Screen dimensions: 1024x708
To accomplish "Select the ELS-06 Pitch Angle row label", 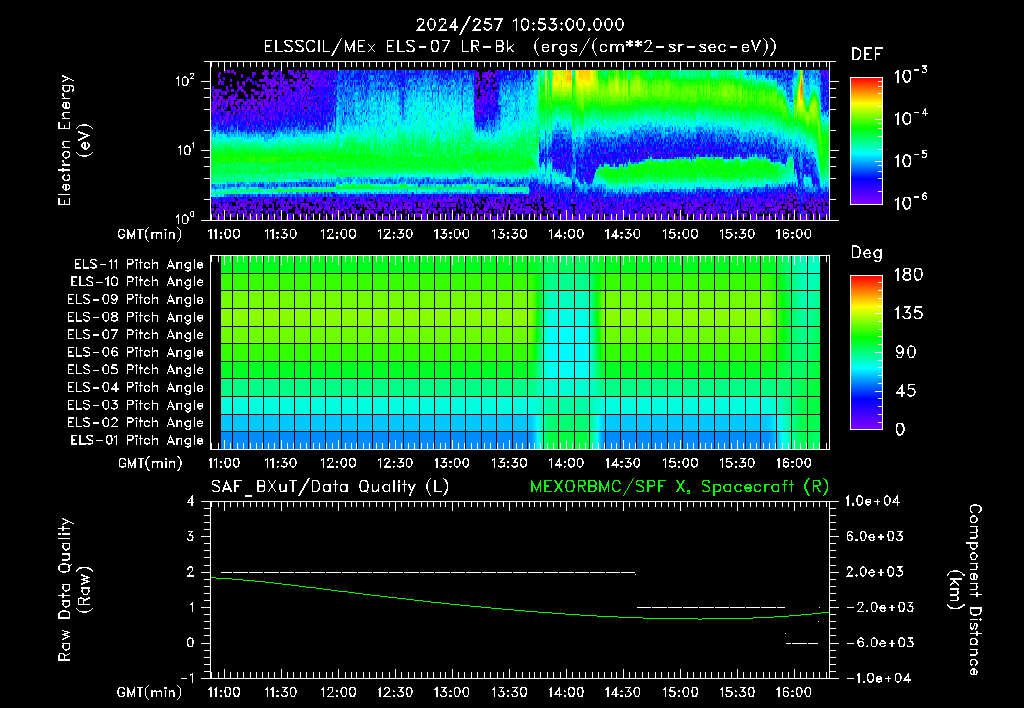I will coord(136,353).
